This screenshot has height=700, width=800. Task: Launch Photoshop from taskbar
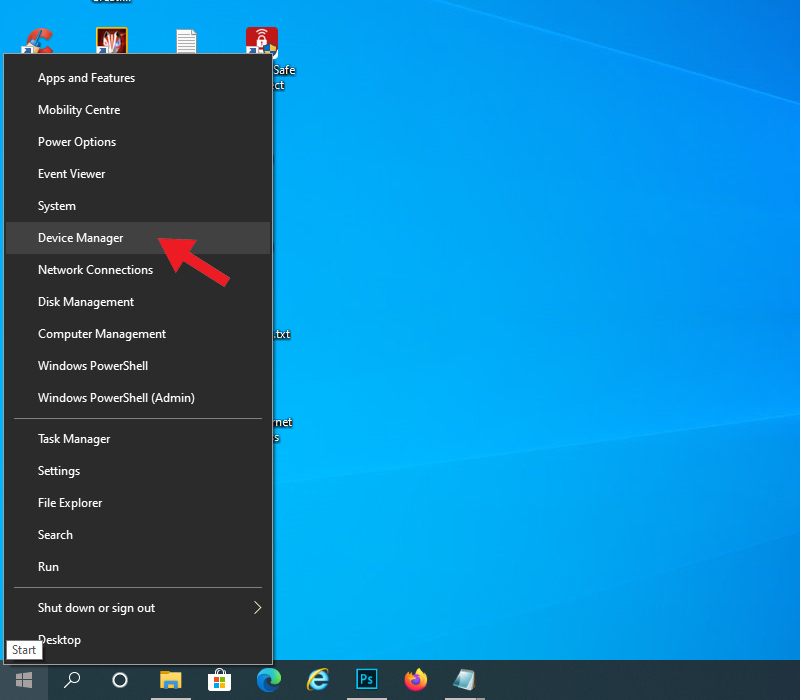(366, 680)
